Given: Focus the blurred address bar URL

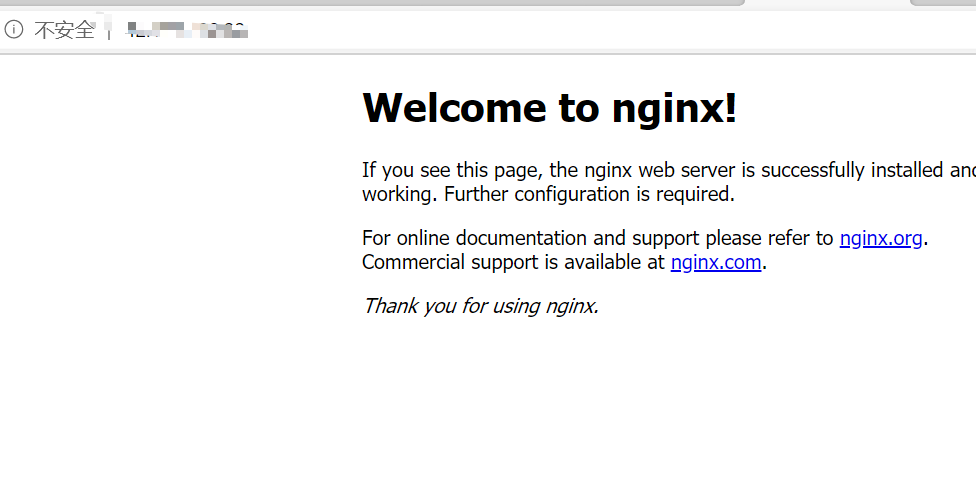Looking at the screenshot, I should [x=187, y=29].
